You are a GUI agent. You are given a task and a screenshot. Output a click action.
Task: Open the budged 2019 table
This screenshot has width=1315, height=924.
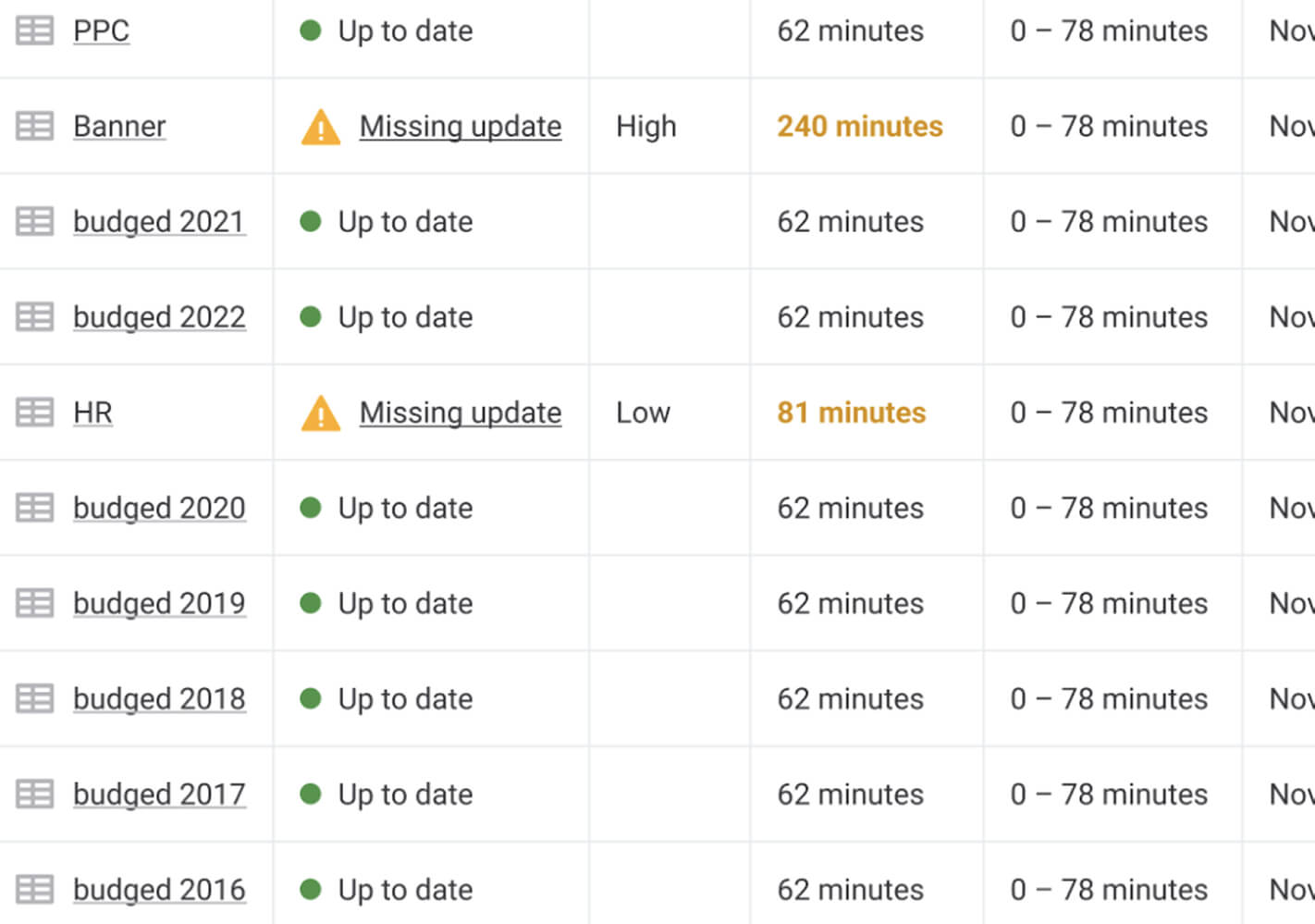tap(159, 603)
